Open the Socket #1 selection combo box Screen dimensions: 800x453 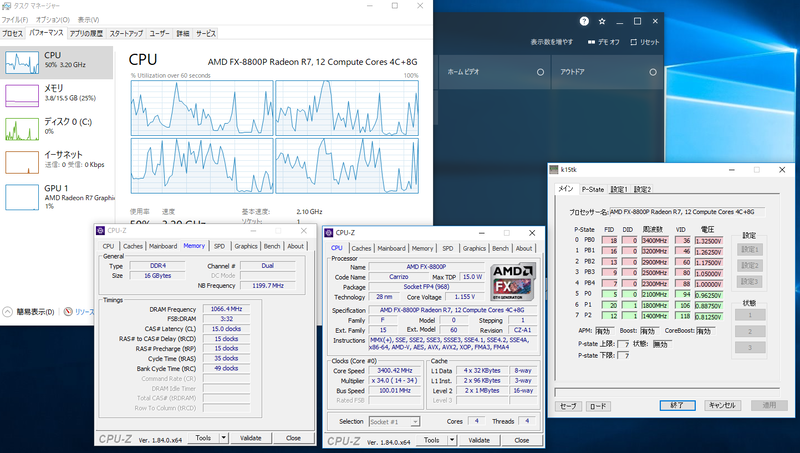[x=394, y=421]
